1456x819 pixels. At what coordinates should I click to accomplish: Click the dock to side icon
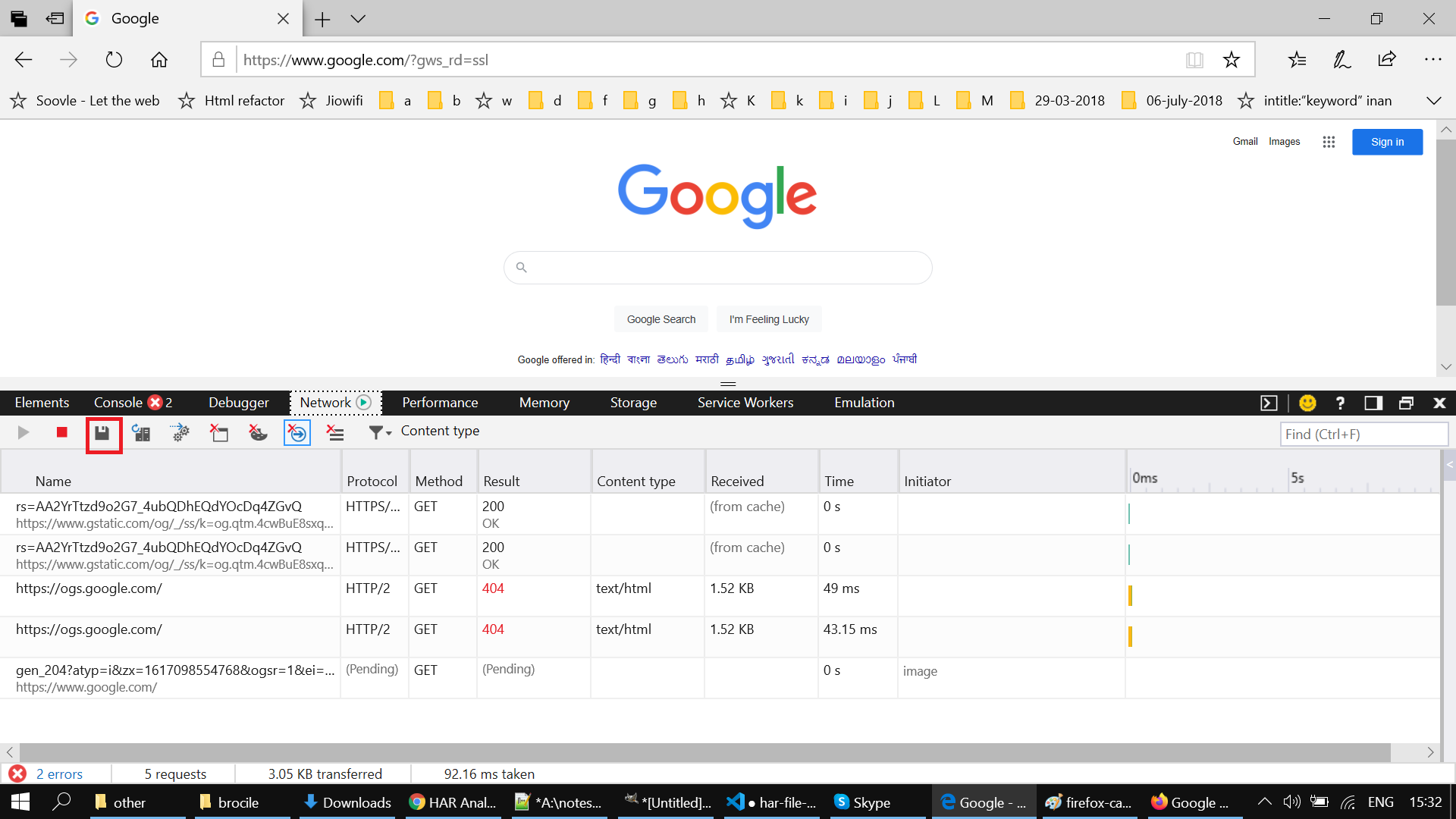[x=1373, y=403]
